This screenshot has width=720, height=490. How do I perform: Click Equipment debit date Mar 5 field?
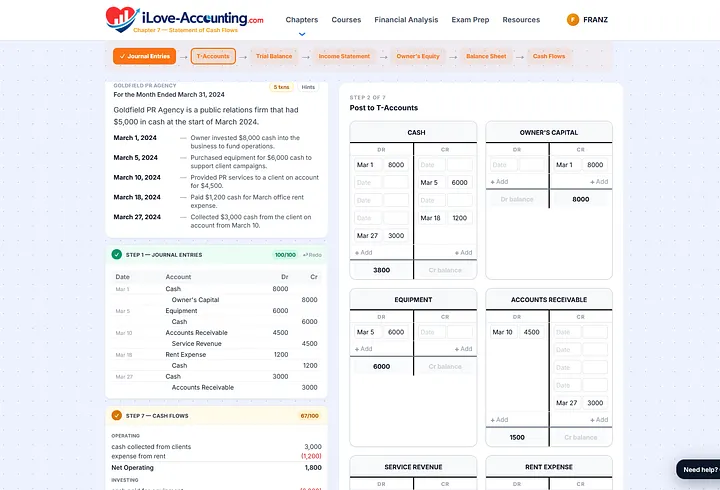tap(368, 332)
